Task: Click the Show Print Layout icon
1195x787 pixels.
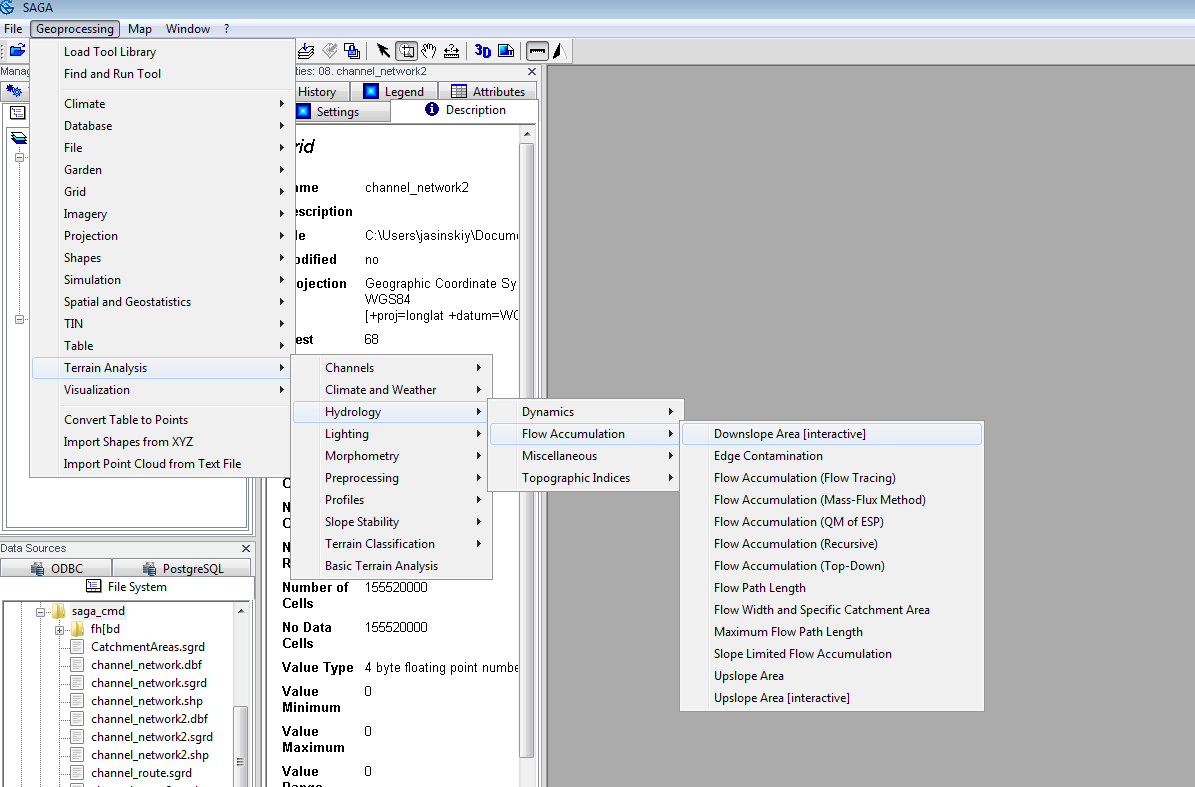Action: (506, 50)
